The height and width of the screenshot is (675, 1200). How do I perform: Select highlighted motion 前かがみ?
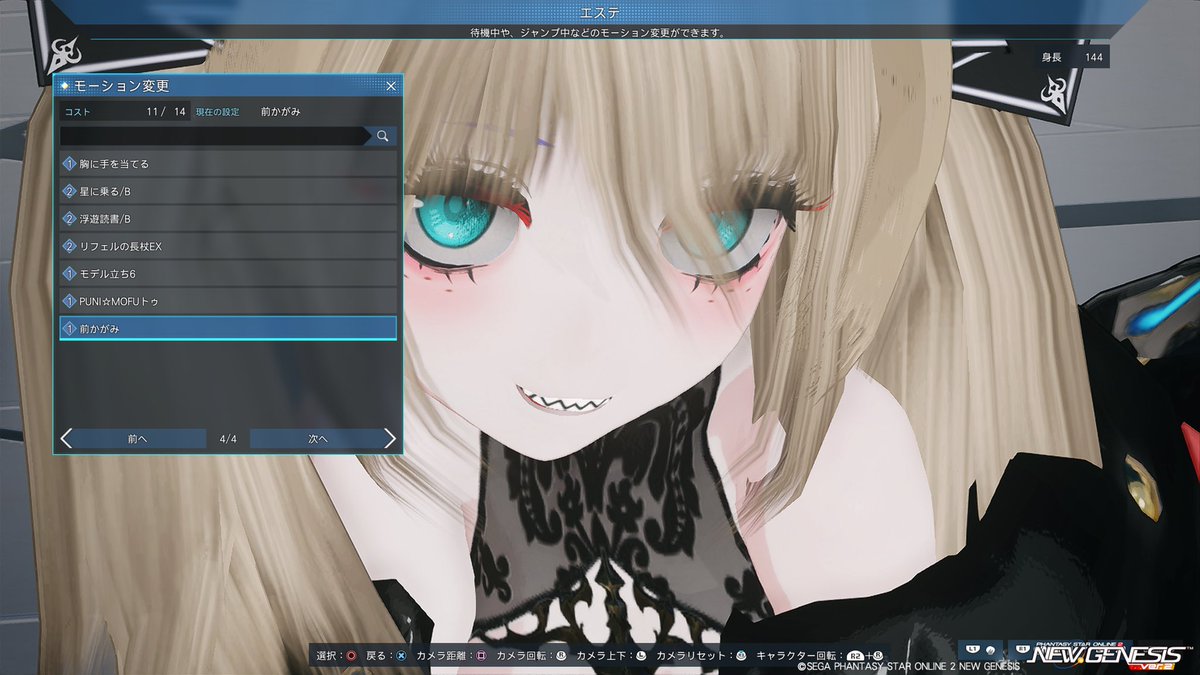pyautogui.click(x=228, y=328)
